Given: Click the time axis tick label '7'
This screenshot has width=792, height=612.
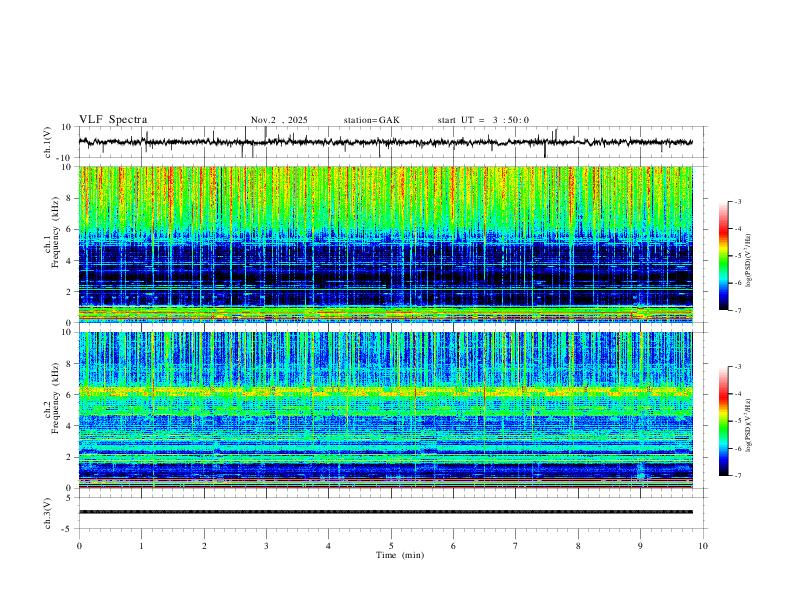Looking at the screenshot, I should [516, 546].
